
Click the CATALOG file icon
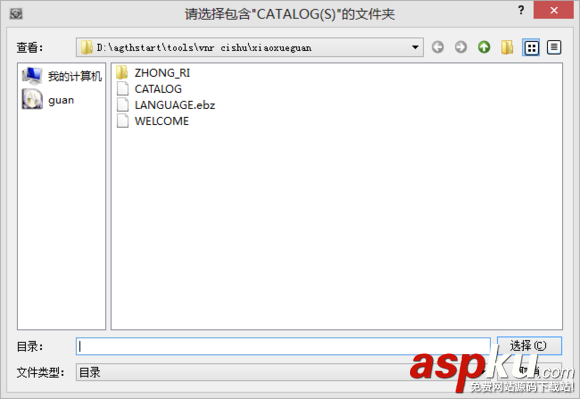click(x=122, y=89)
